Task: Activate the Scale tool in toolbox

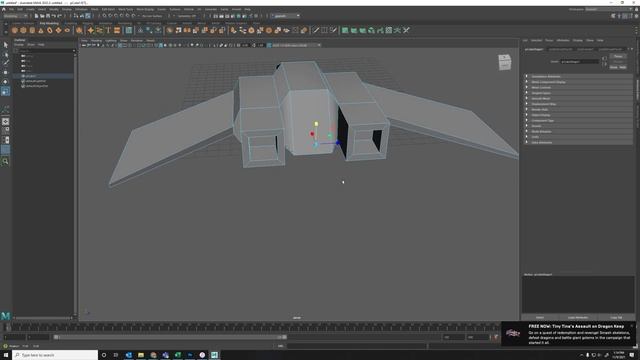Action: click(5, 92)
